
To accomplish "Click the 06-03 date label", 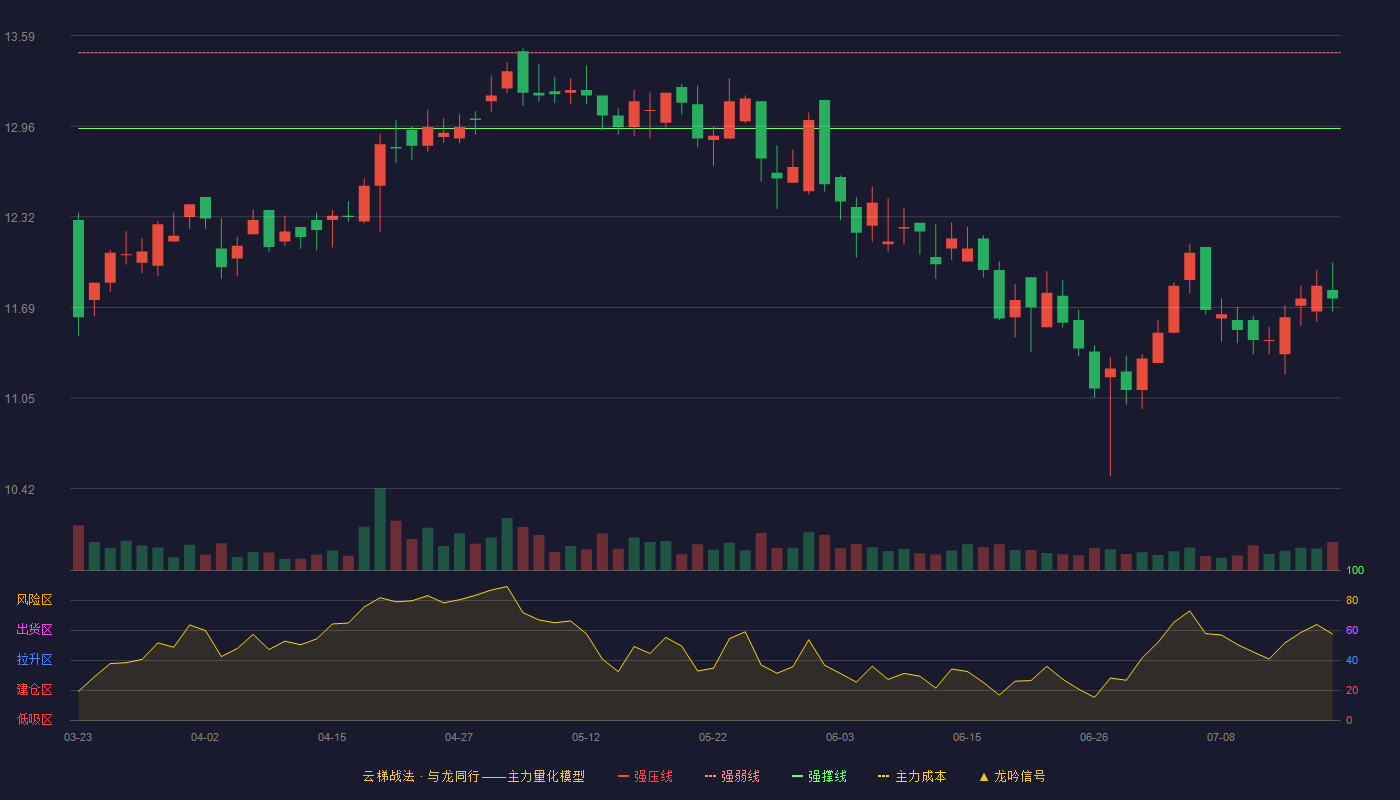I will [x=840, y=737].
